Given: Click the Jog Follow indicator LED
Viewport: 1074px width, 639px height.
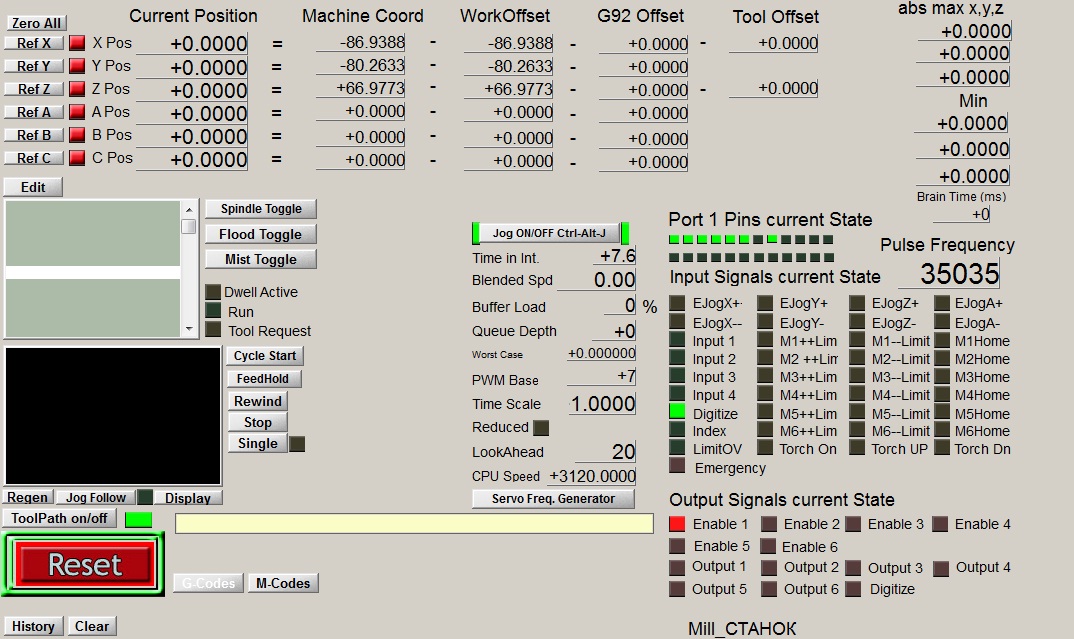Looking at the screenshot, I should [x=145, y=497].
